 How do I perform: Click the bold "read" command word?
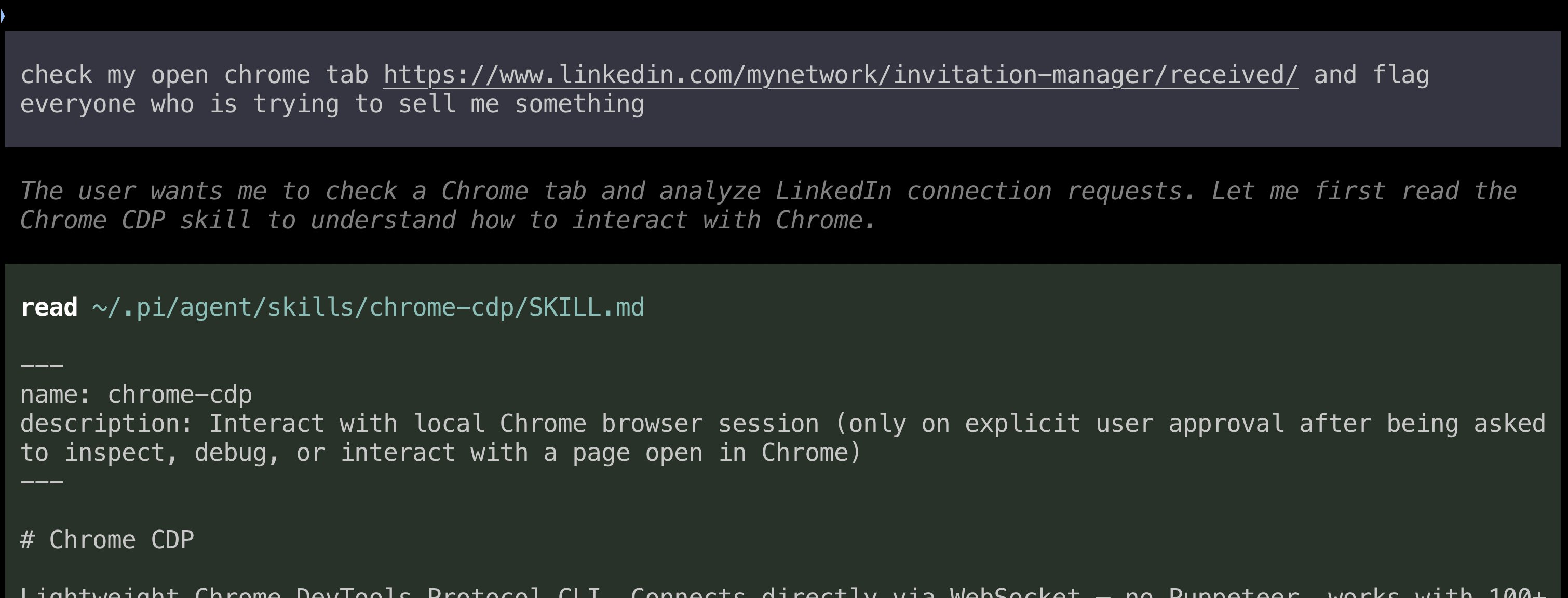49,307
